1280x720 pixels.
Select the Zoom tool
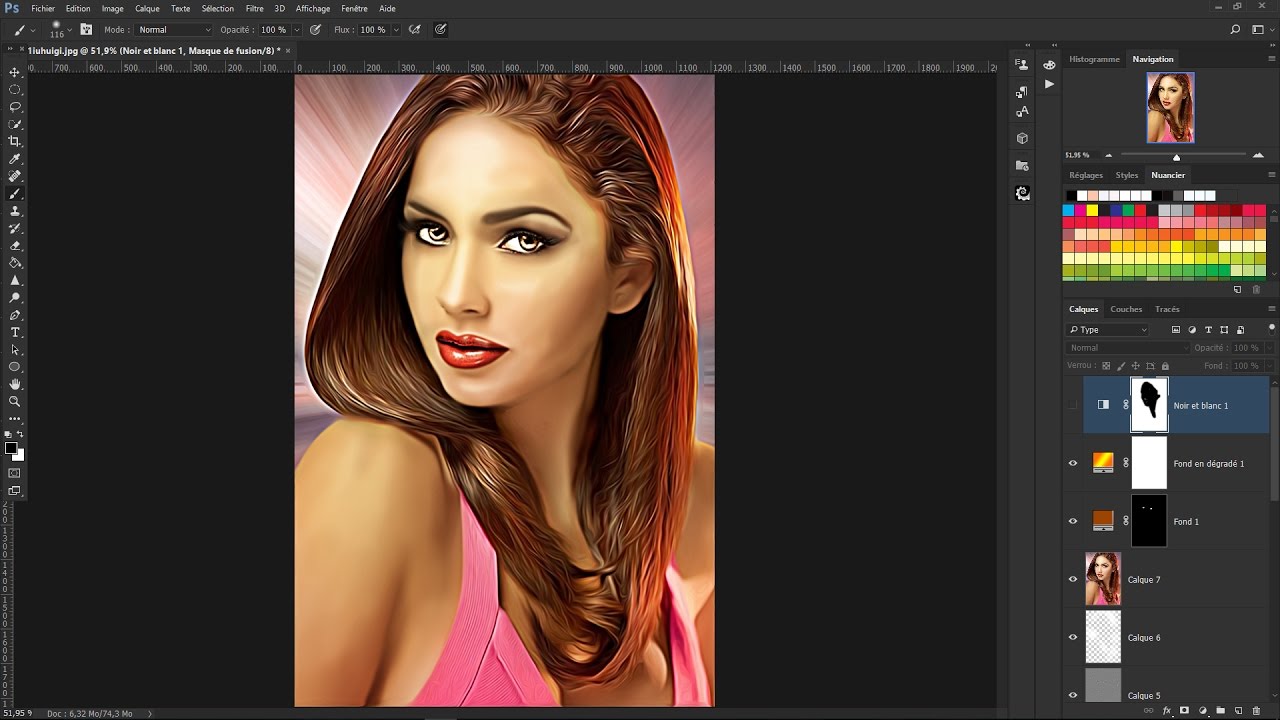(x=15, y=401)
